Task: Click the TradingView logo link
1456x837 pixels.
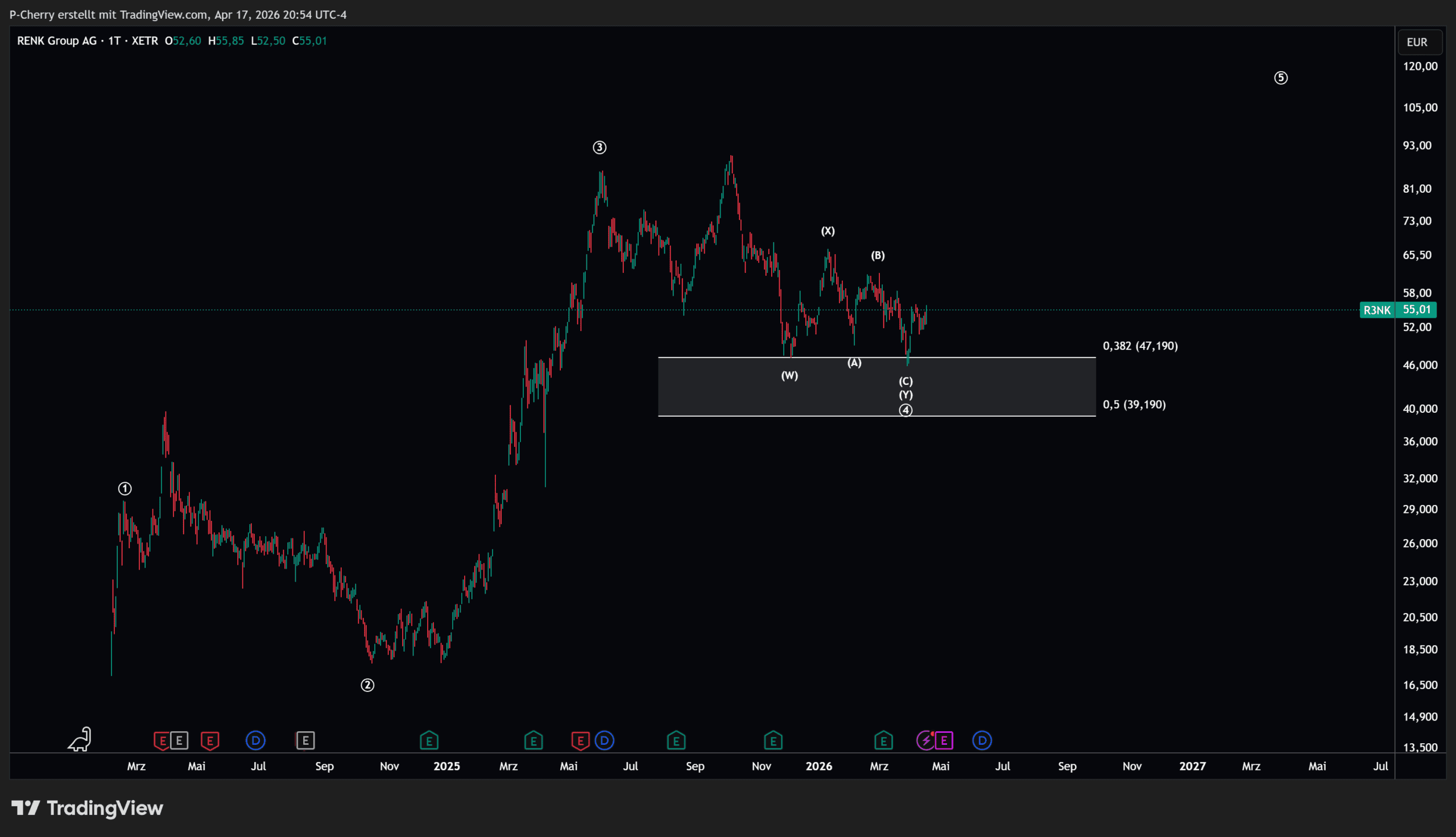Action: pyautogui.click(x=88, y=808)
